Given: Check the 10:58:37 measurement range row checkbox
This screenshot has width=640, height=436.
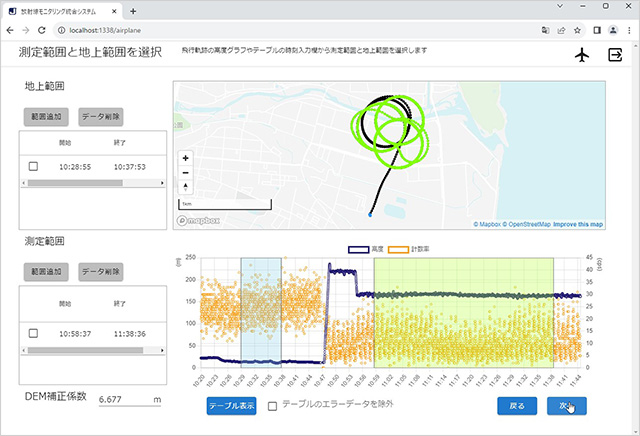Looking at the screenshot, I should (x=33, y=333).
